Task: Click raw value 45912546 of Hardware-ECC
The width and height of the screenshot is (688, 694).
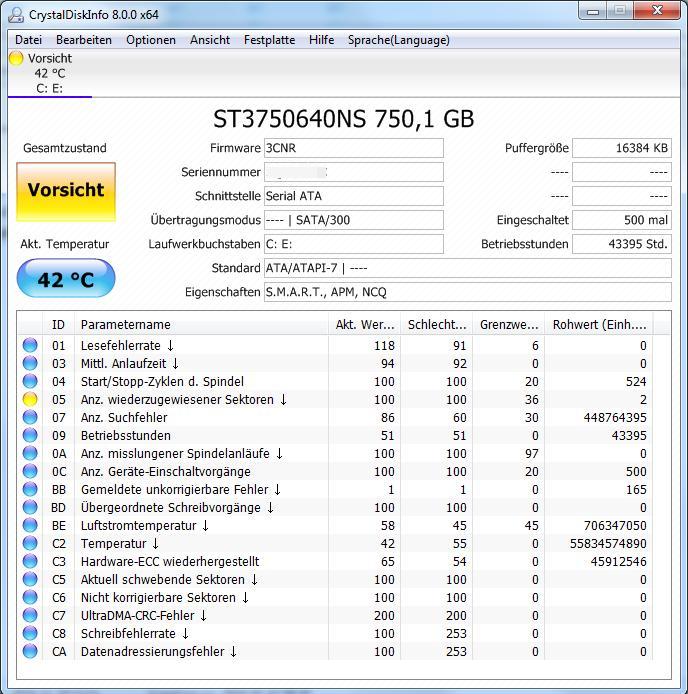Action: coord(618,561)
